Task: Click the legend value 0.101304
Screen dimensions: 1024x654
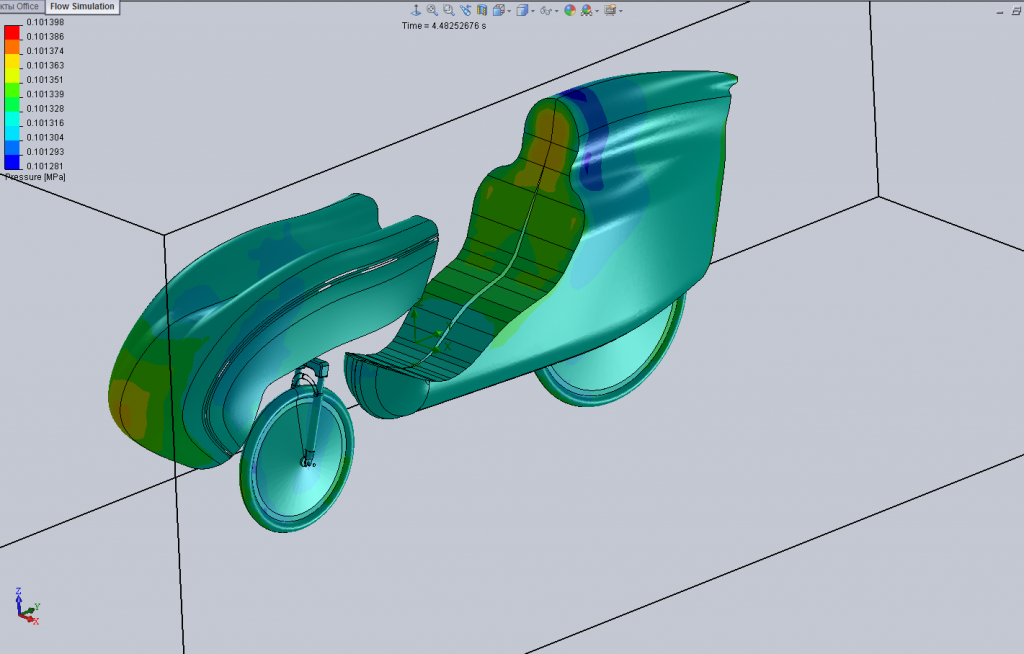Action: 45,137
